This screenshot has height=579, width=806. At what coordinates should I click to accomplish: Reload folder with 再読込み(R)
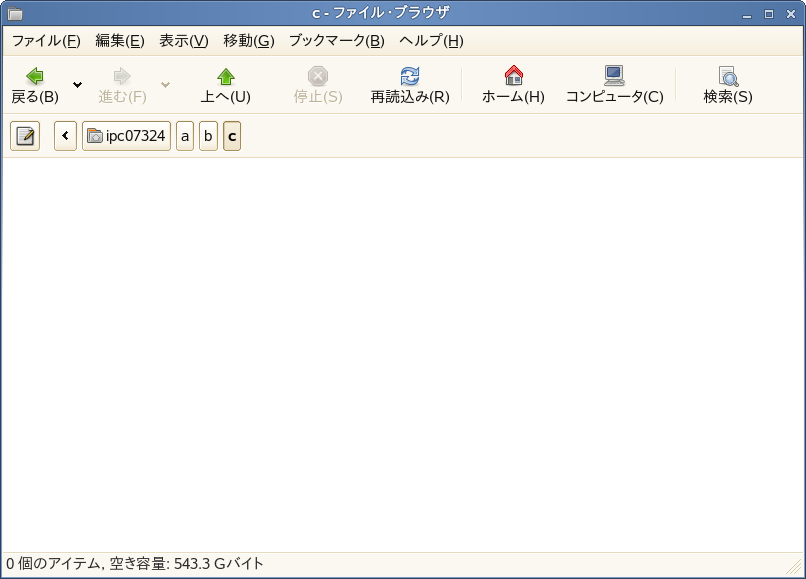(x=410, y=85)
